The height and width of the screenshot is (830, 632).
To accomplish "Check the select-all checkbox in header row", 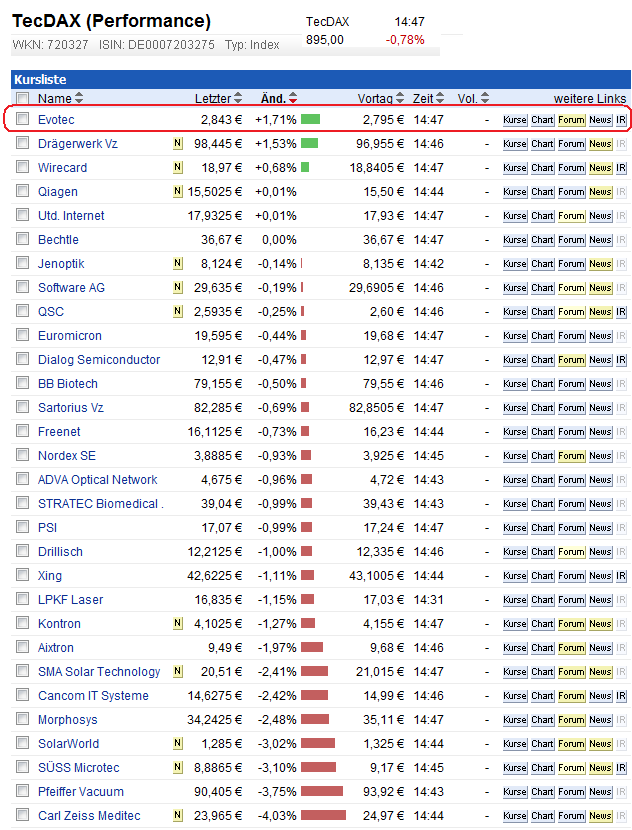I will click(x=23, y=98).
